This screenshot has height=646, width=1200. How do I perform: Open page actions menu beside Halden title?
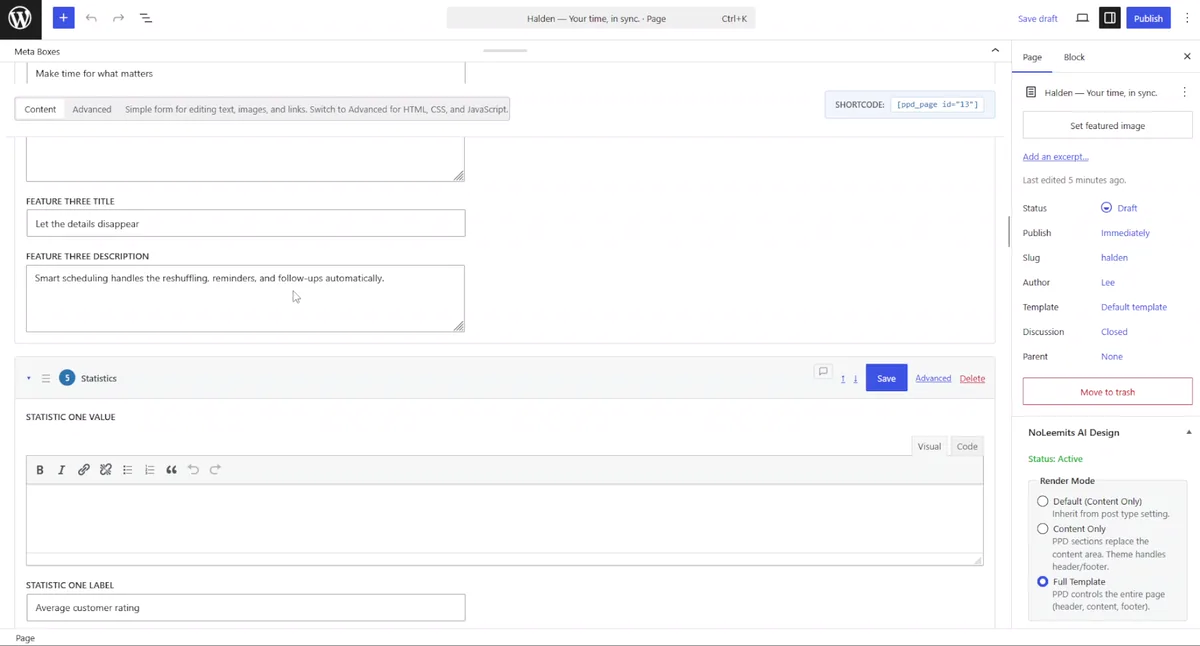pos(1184,92)
